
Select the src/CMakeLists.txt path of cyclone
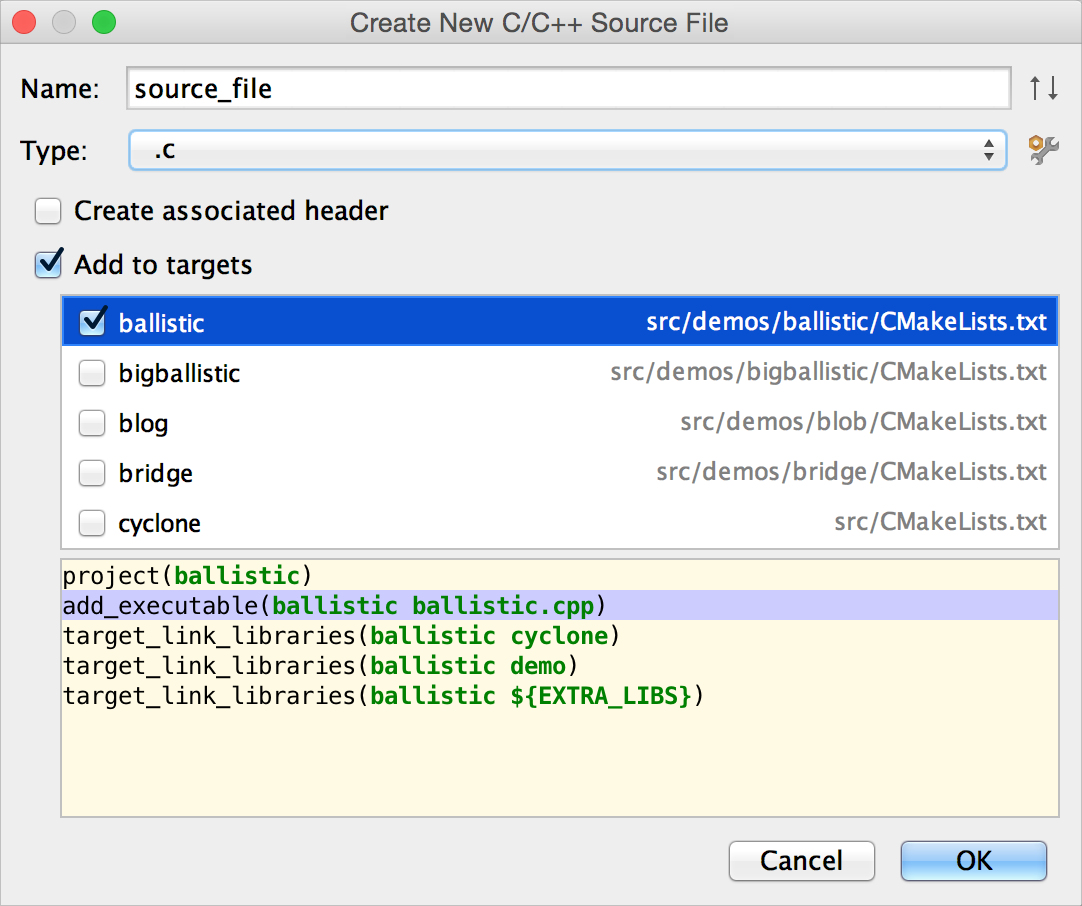(940, 522)
